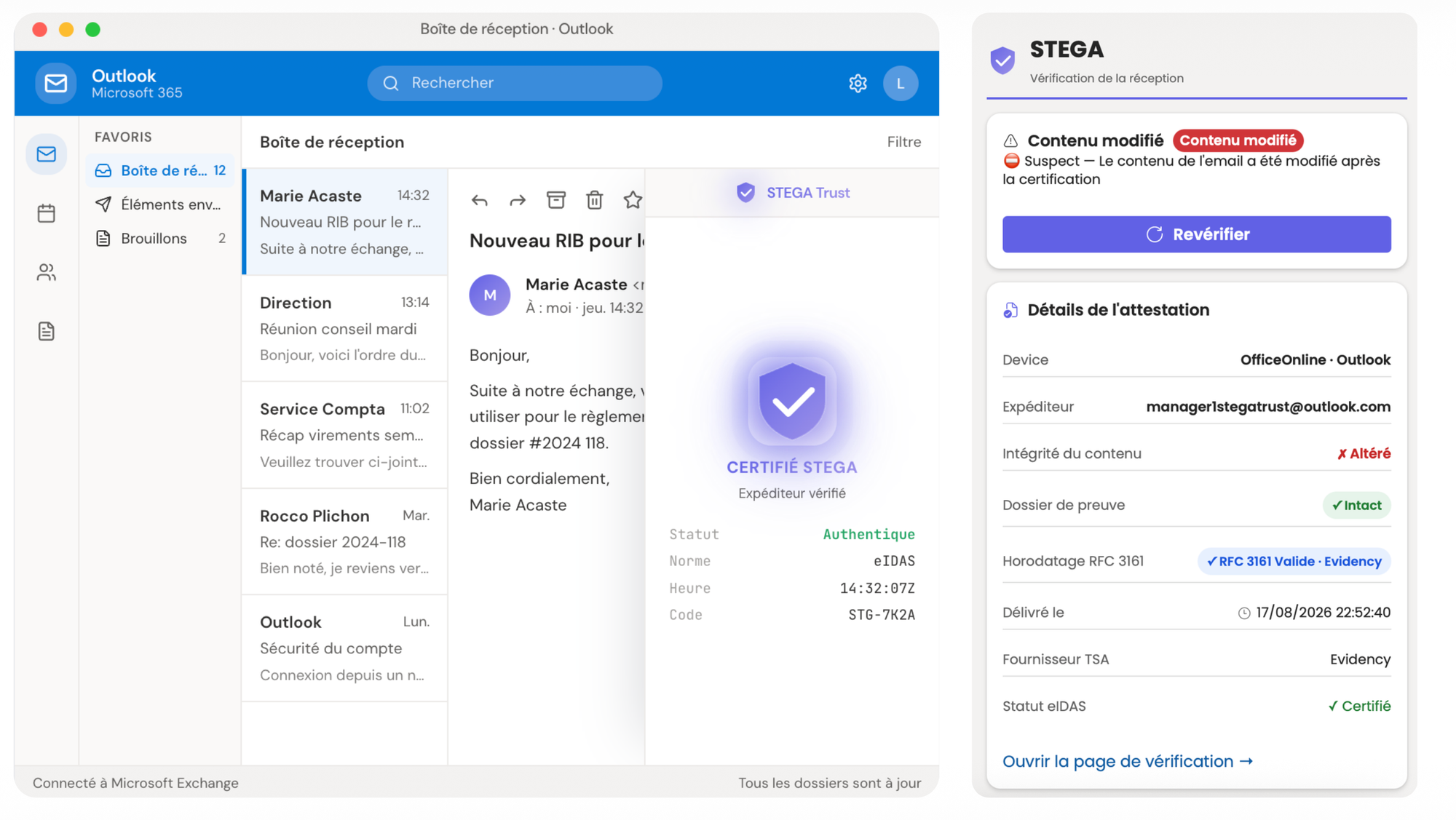Click the Altéré integrity status
Viewport: 1456px width, 820px height.
coord(1364,454)
